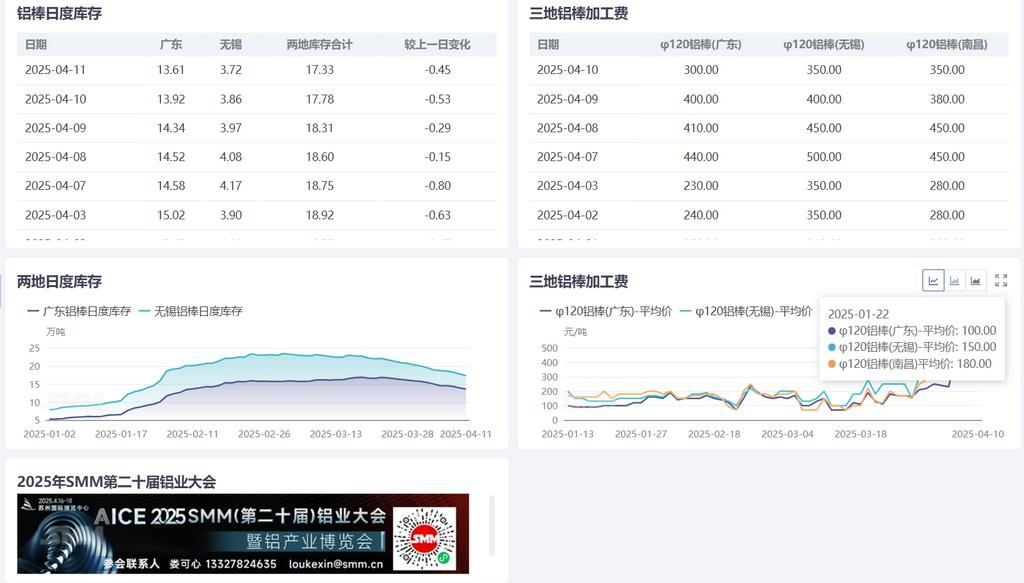Screen dimensions: 1024x583
Task: Expand the 三地铝棒加工费 chart to fullscreen
Action: click(1001, 281)
